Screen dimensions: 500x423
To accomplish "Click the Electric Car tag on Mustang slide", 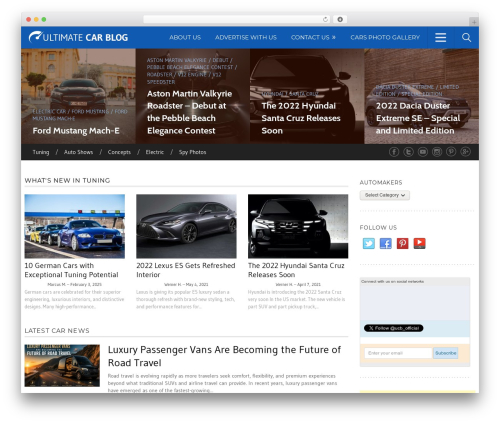I will pyautogui.click(x=49, y=111).
